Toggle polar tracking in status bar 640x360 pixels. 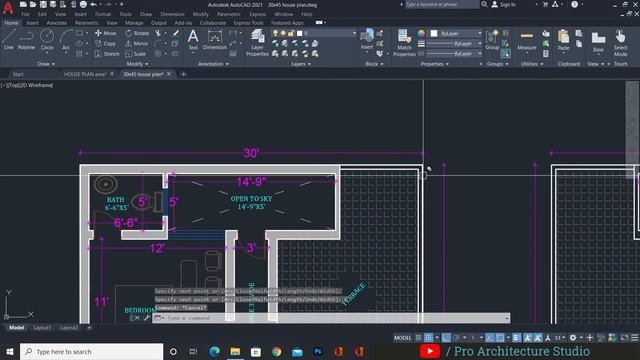click(456, 338)
